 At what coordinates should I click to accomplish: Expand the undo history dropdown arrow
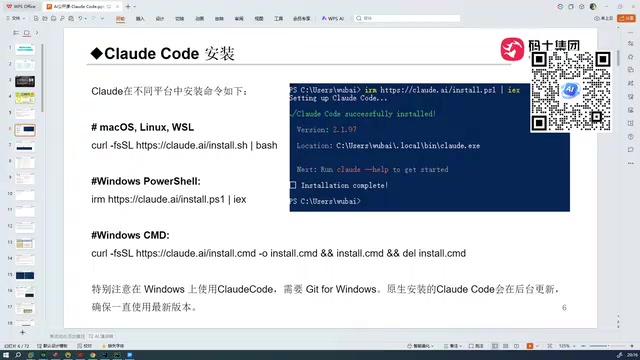[86, 18]
